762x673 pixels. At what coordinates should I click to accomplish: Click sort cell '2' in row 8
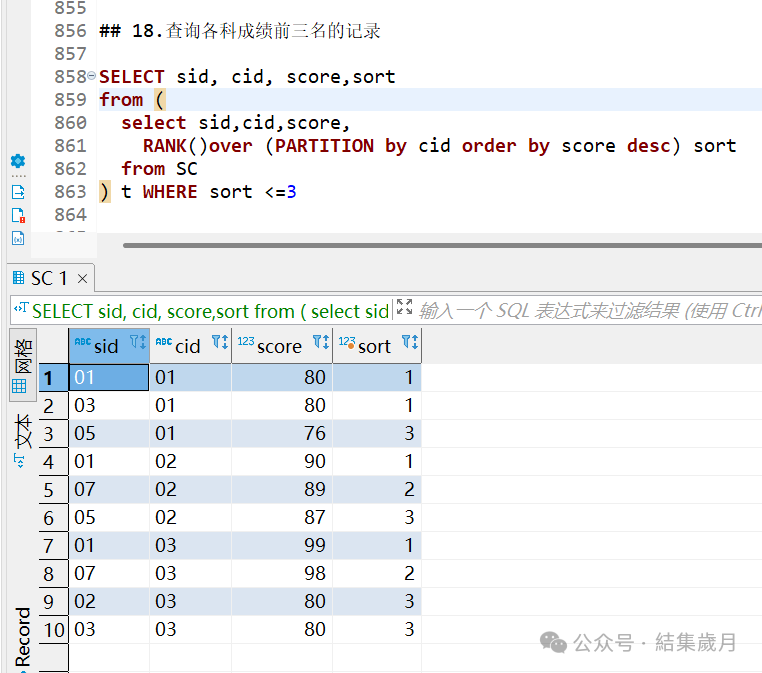click(x=377, y=573)
